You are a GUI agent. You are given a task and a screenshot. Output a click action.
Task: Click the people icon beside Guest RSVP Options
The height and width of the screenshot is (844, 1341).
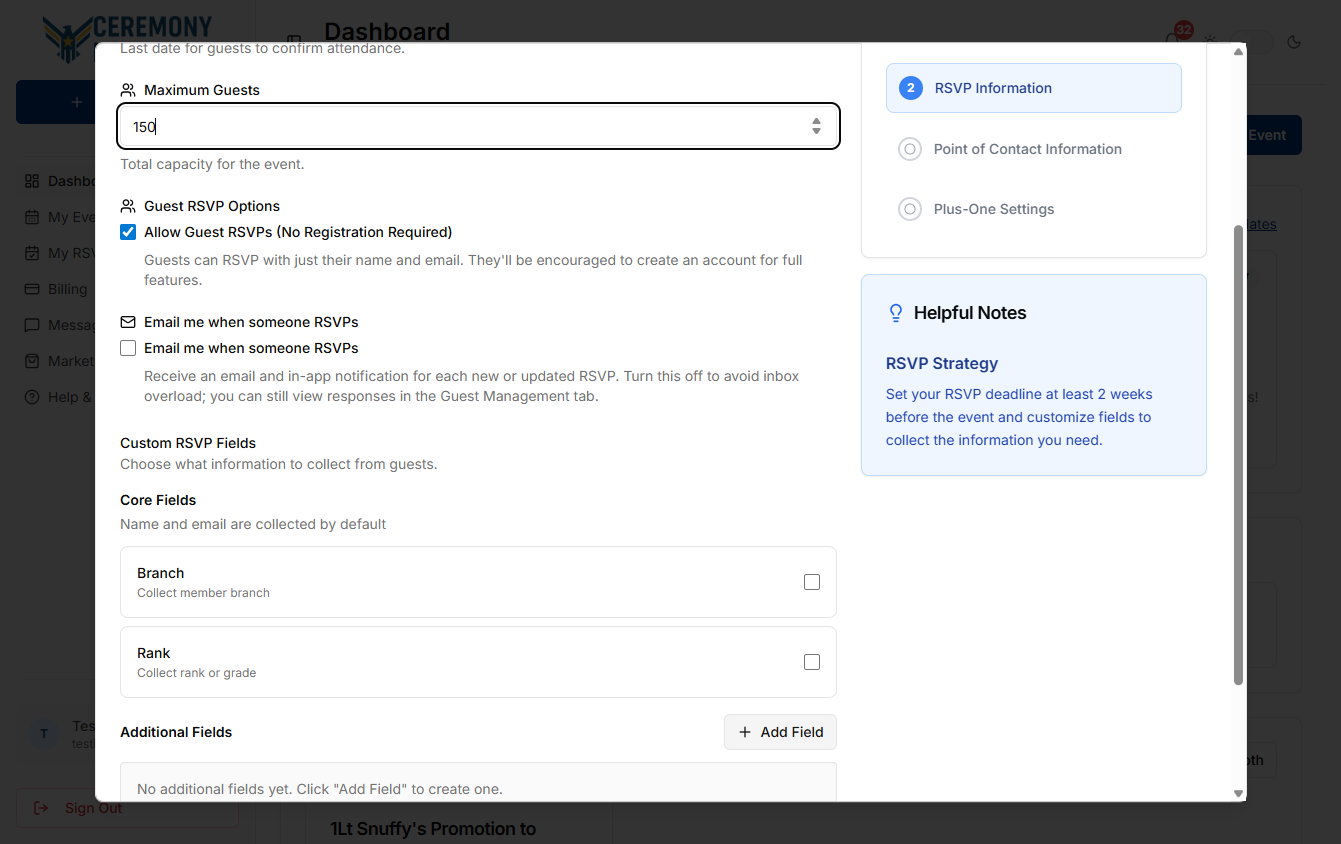[x=128, y=206]
